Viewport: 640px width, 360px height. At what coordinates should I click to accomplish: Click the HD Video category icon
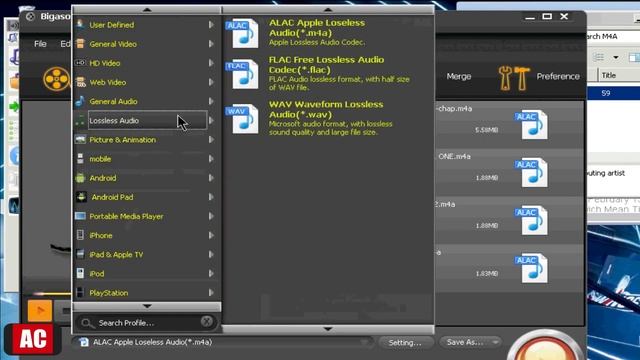[80, 63]
